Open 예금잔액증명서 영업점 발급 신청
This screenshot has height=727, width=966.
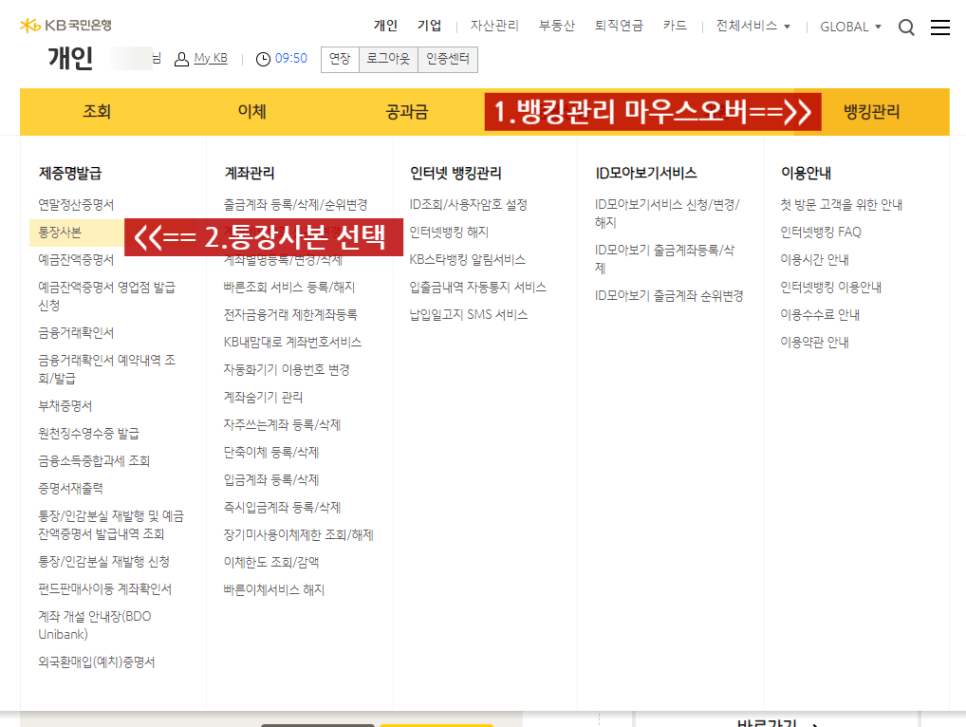click(x=107, y=296)
